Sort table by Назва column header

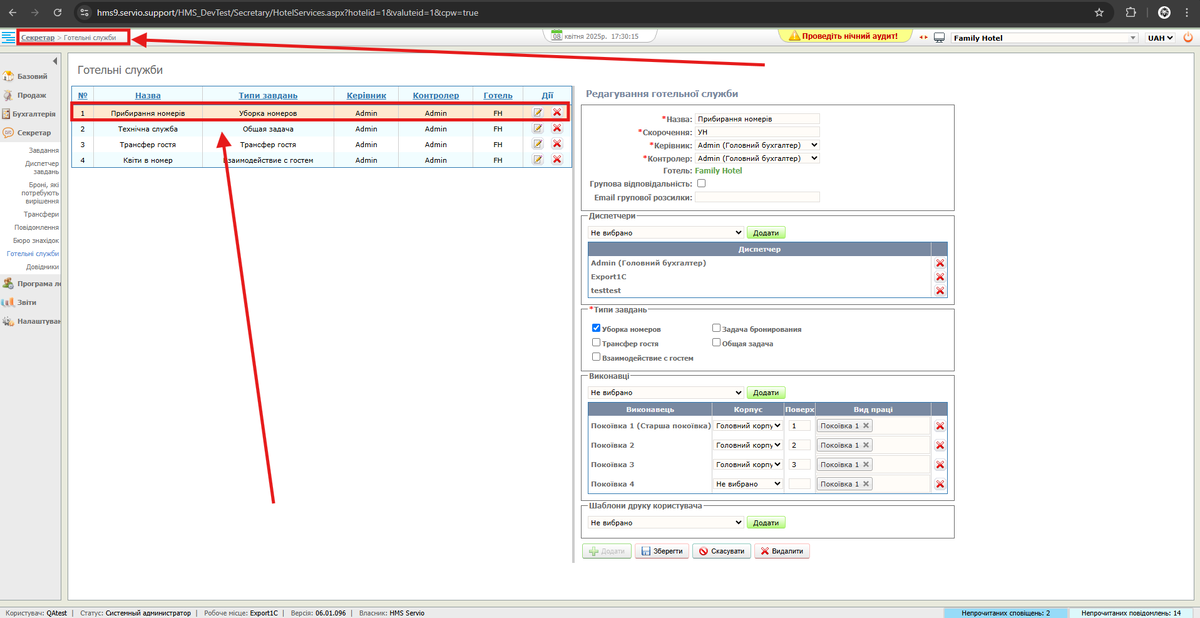[147, 96]
